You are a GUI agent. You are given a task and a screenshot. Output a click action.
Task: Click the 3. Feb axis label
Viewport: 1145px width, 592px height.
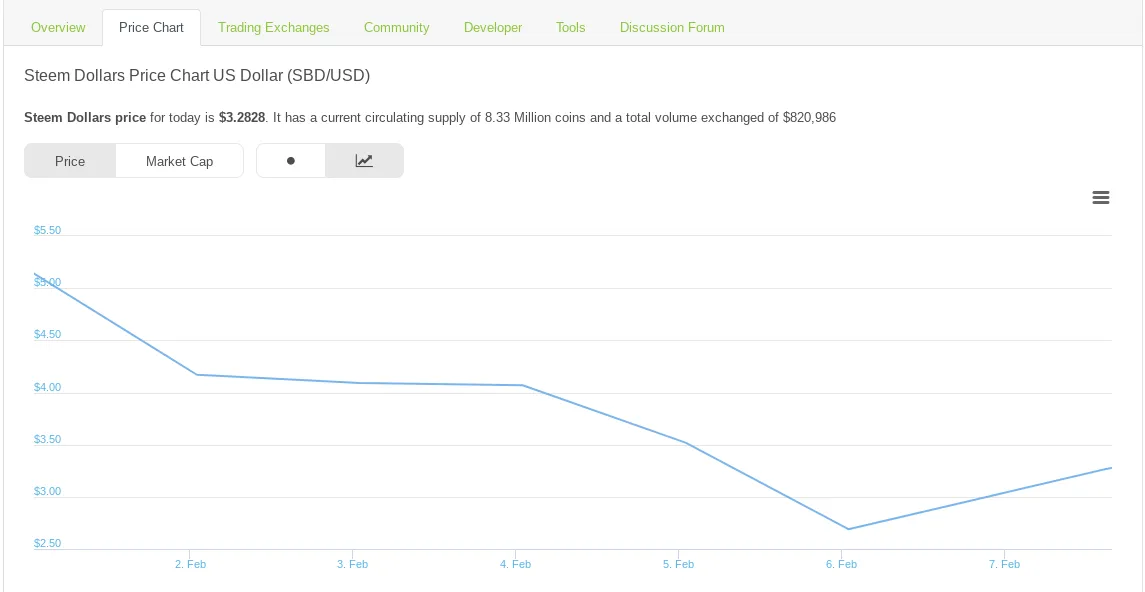[353, 564]
